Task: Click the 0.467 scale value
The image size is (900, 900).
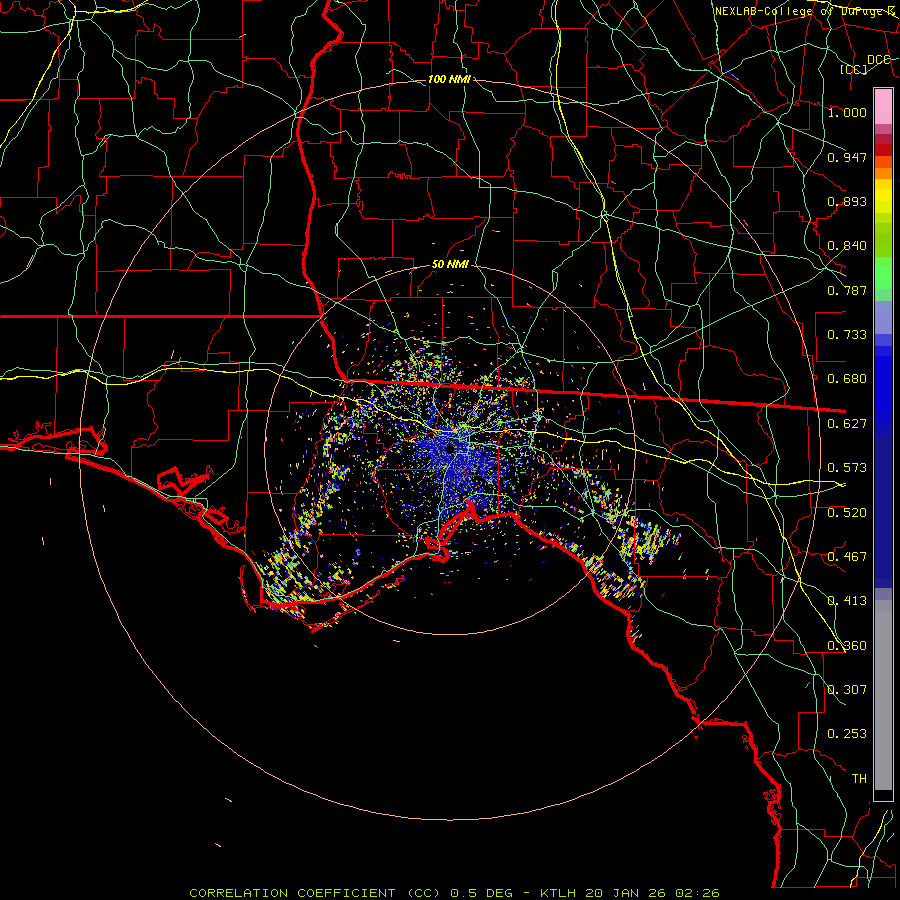Action: coord(847,557)
